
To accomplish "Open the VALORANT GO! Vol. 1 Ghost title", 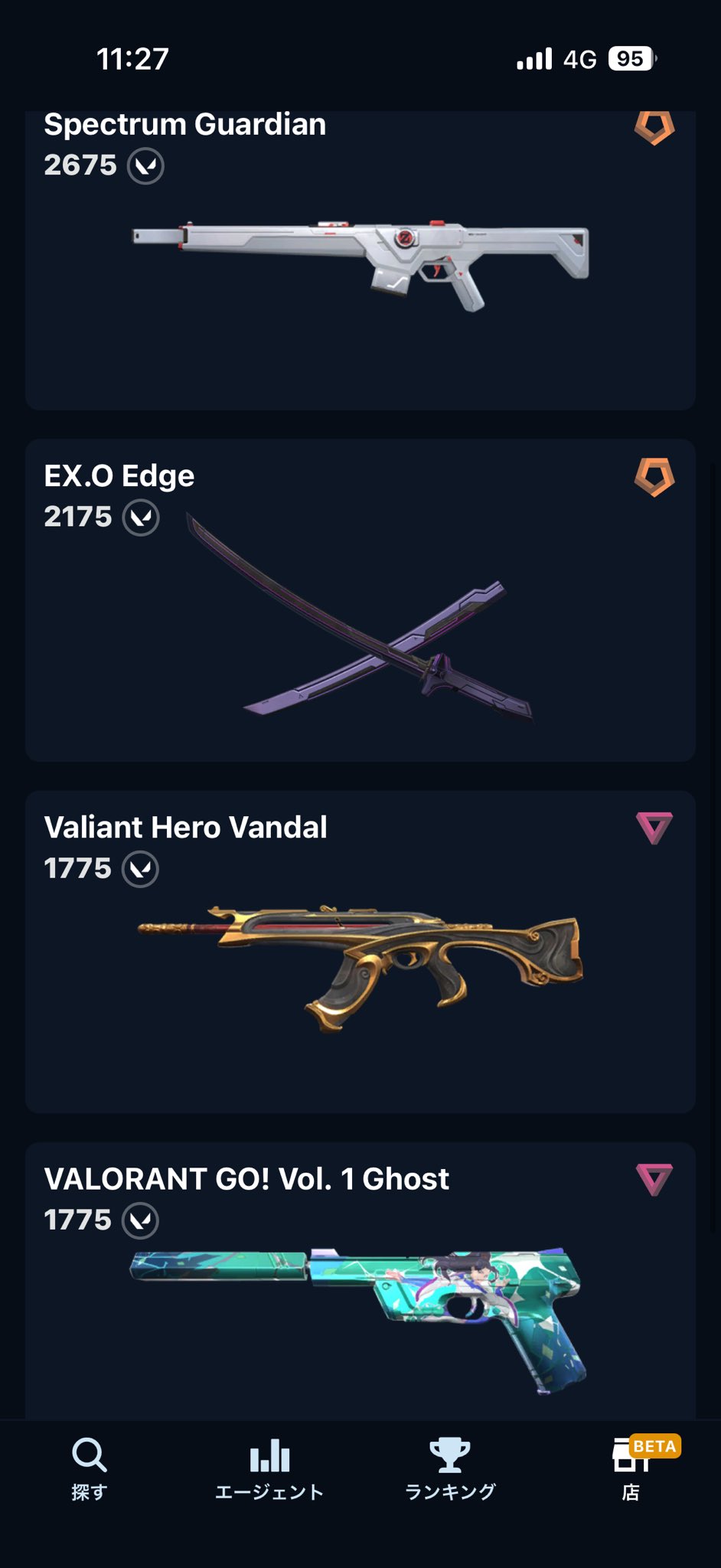I will 246,1179.
